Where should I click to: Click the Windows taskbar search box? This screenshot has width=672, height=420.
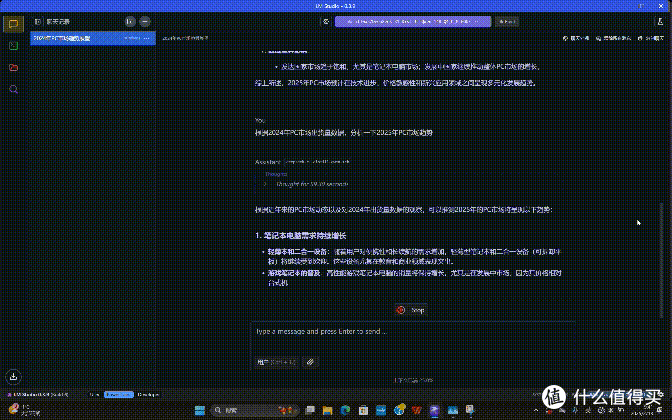(255, 410)
